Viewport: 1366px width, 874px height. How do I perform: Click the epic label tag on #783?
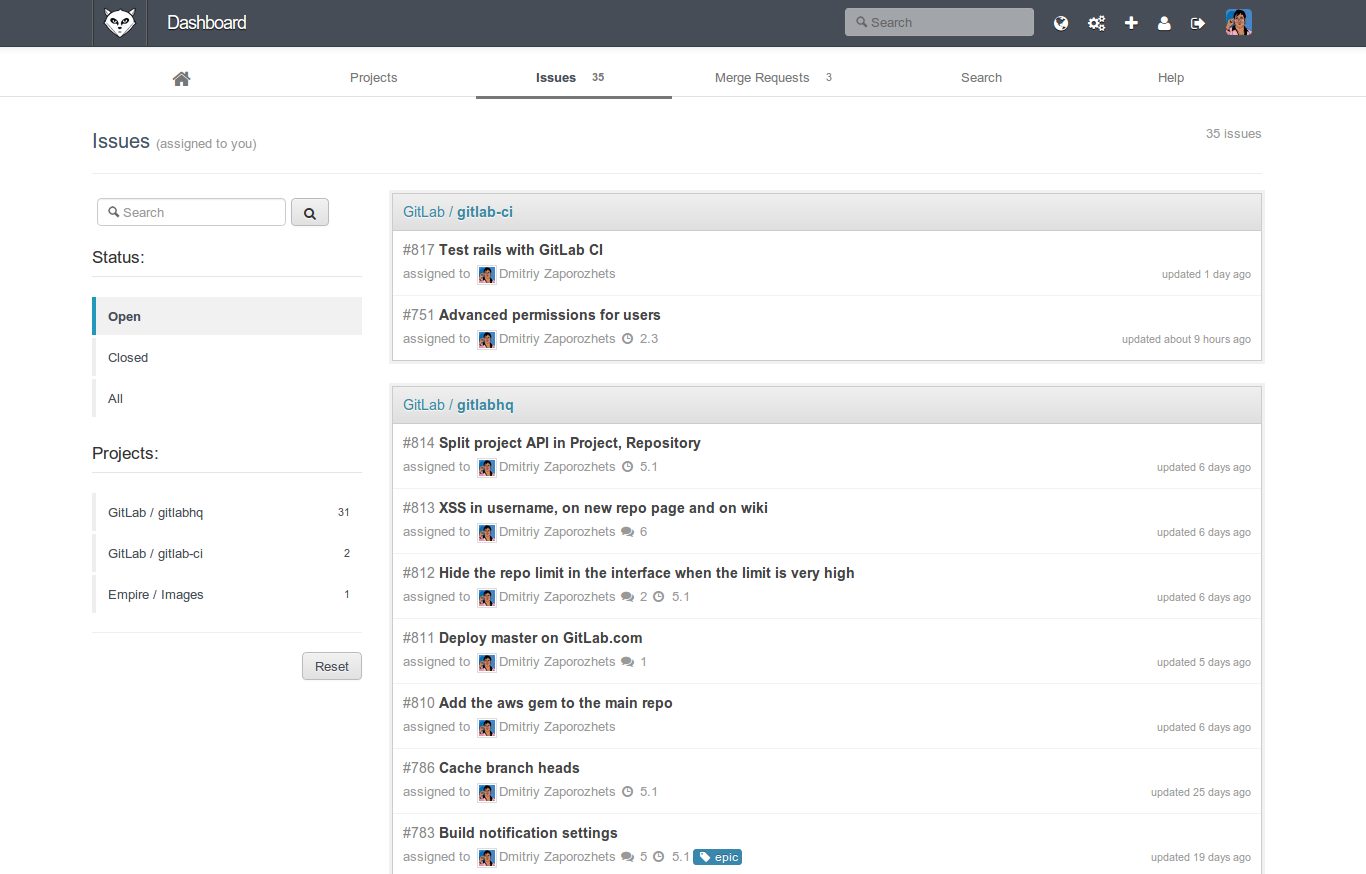(x=718, y=857)
